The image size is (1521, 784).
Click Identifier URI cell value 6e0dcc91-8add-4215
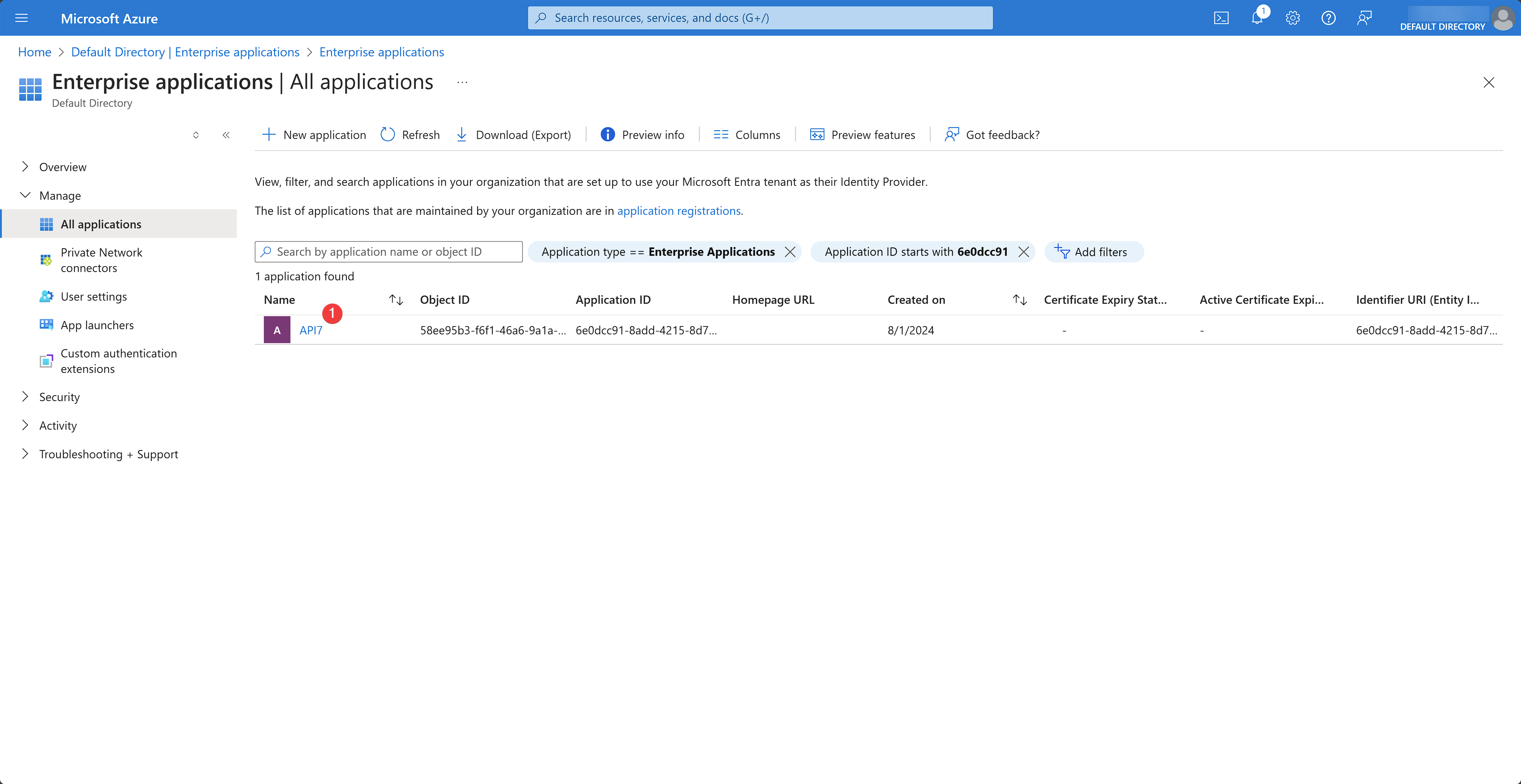pyautogui.click(x=1426, y=330)
